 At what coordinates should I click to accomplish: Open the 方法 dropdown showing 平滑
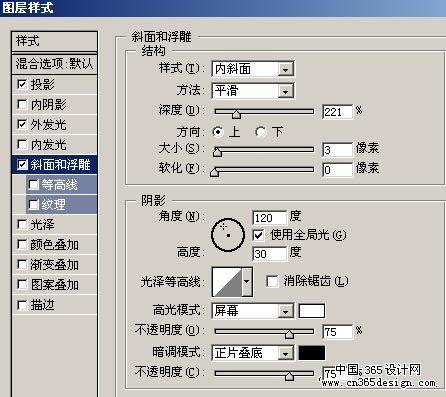click(253, 91)
